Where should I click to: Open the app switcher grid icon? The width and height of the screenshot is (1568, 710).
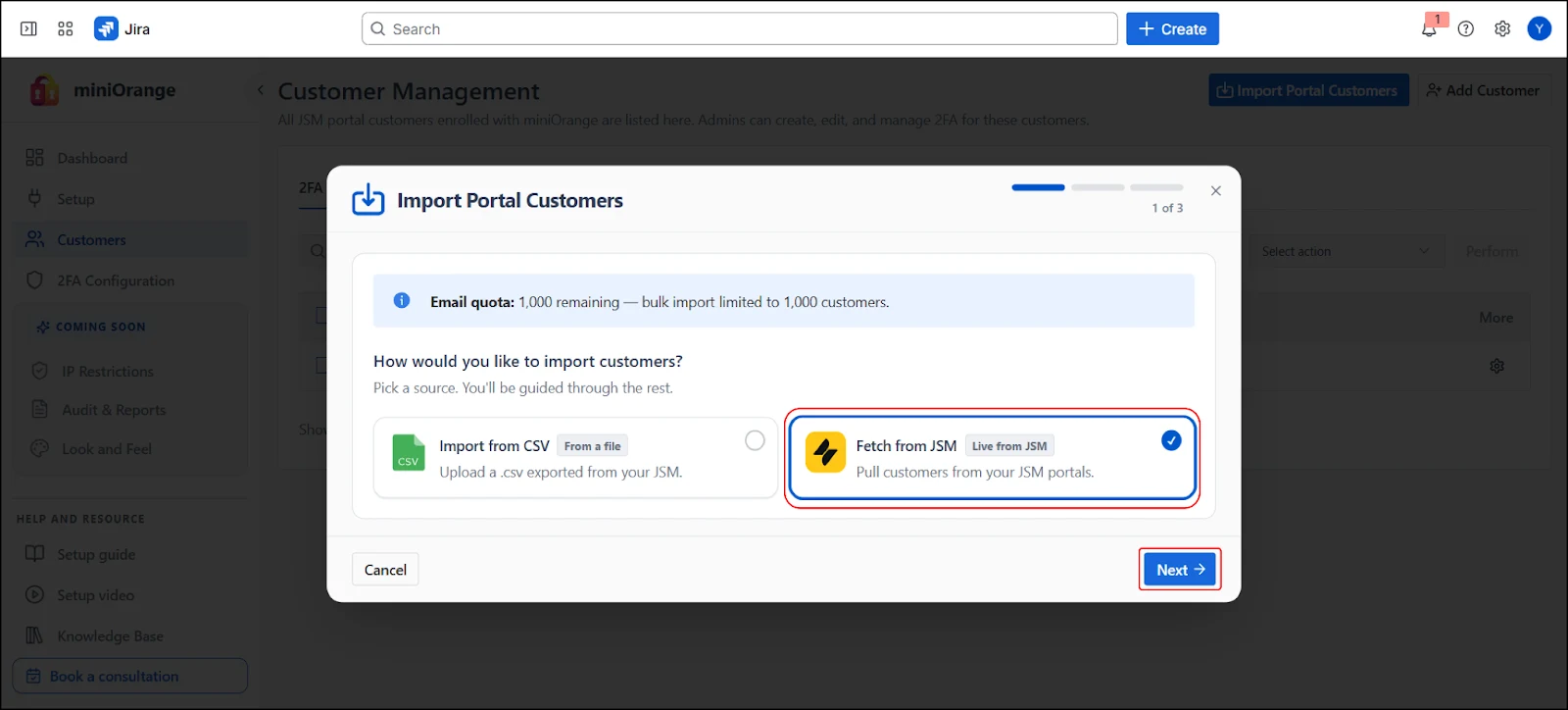pyautogui.click(x=66, y=29)
